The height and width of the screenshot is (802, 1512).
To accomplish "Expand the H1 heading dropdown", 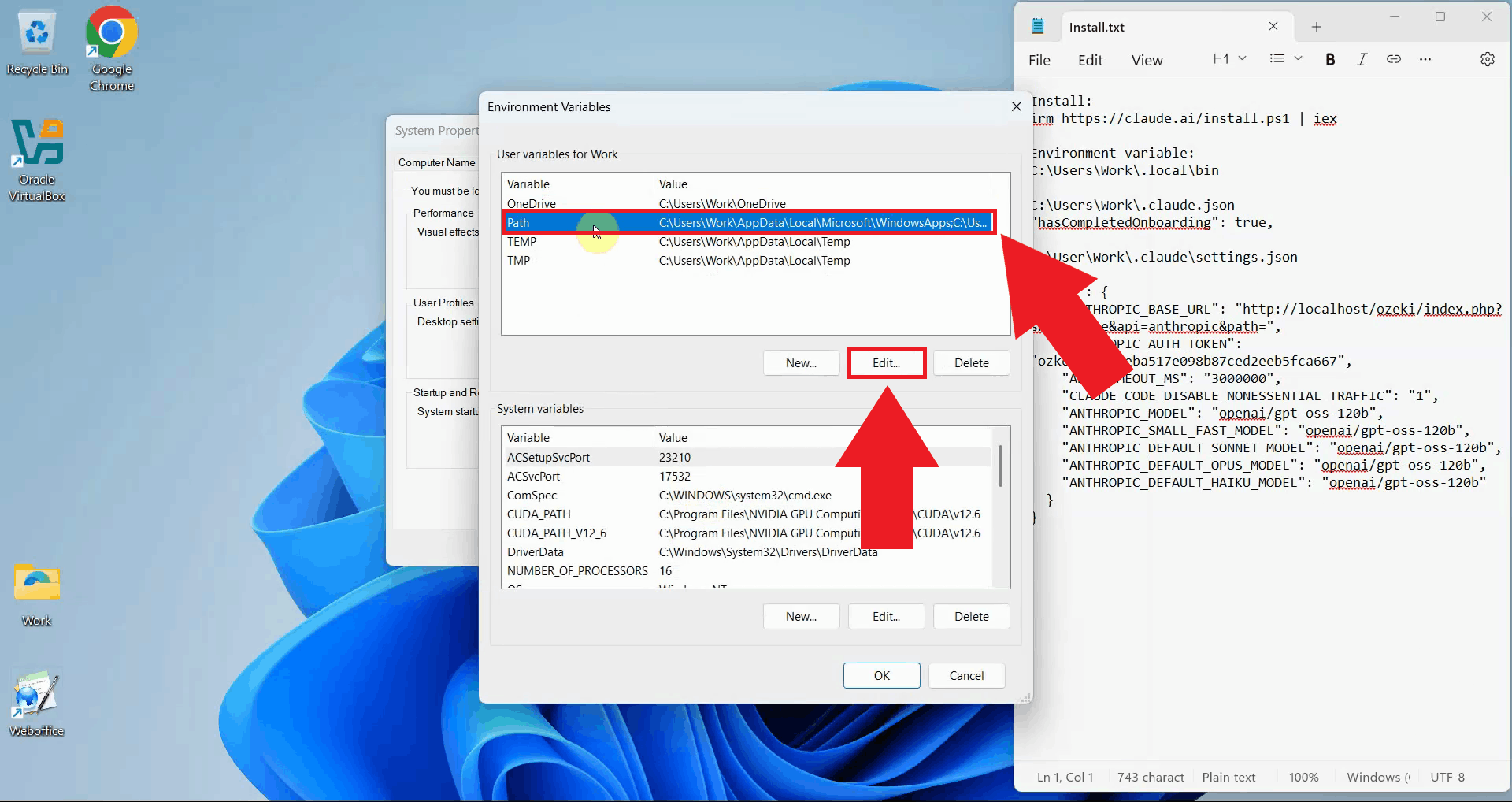I will coord(1229,59).
